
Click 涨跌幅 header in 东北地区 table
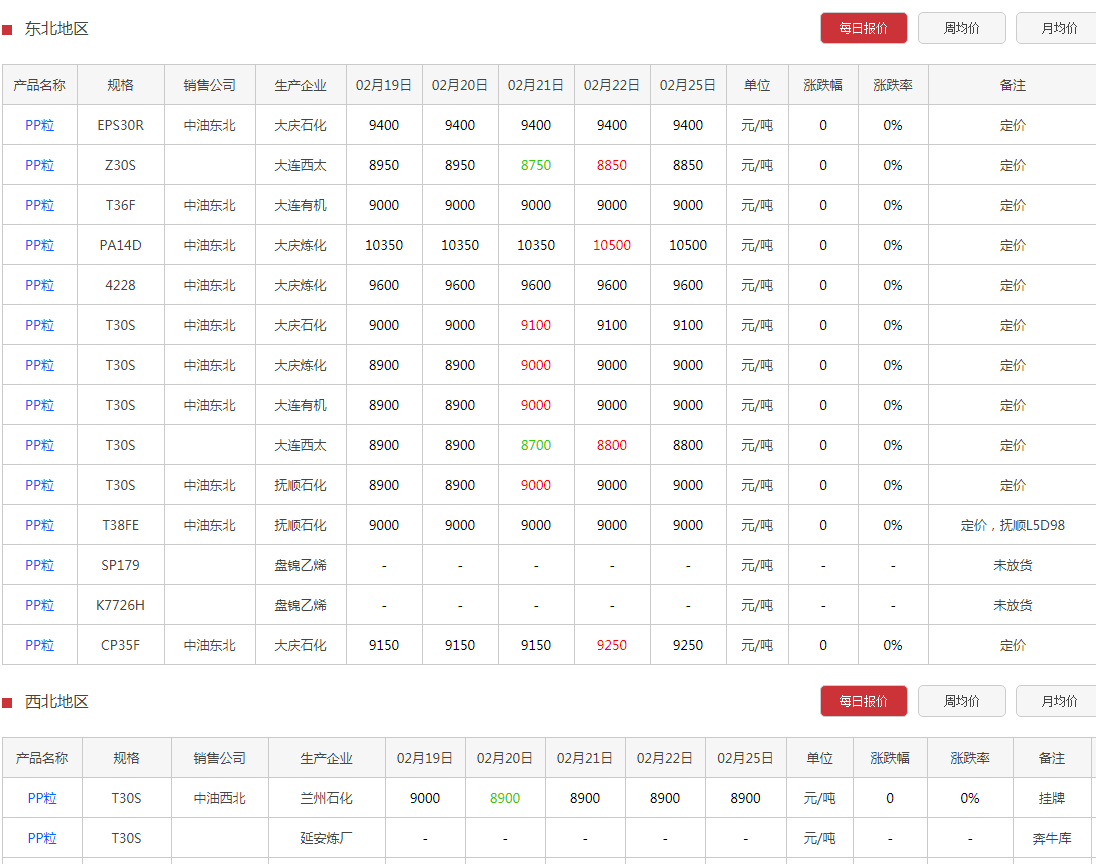(x=823, y=85)
